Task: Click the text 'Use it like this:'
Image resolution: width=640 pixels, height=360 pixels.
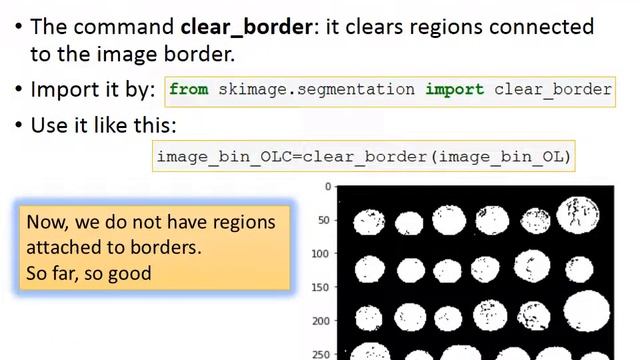Action: point(103,125)
